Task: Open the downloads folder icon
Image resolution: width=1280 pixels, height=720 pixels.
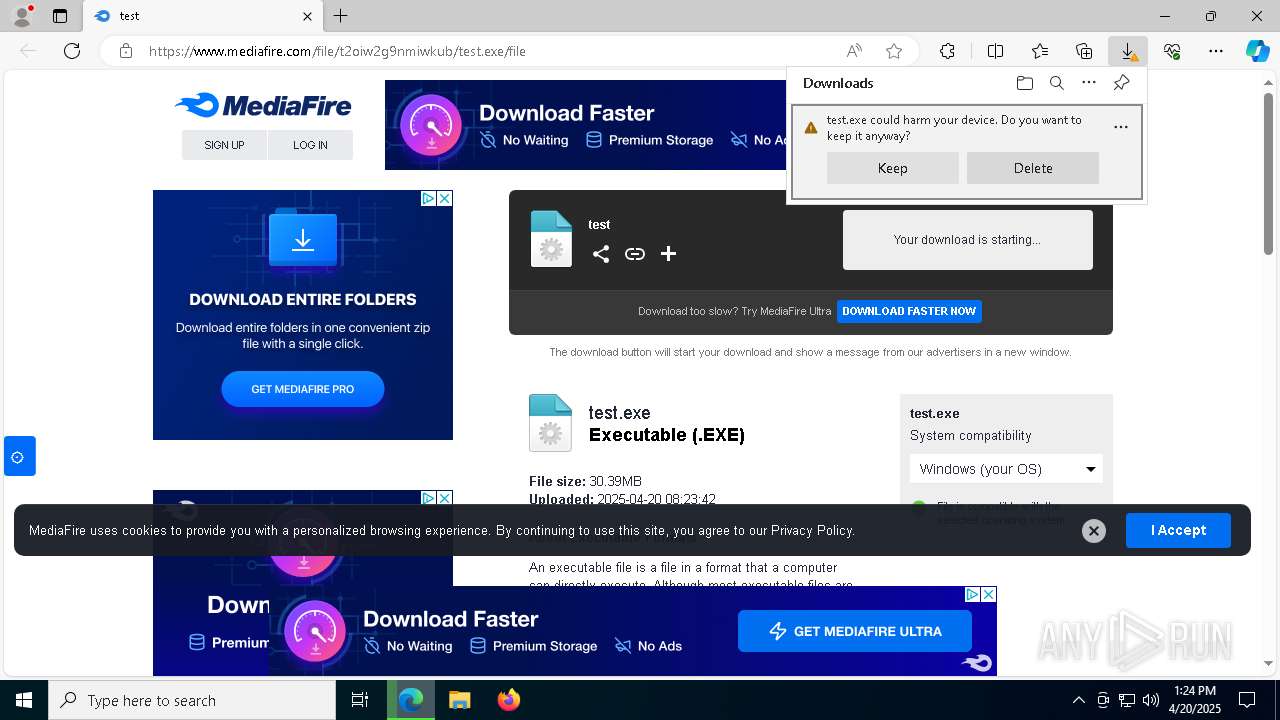Action: click(1025, 83)
